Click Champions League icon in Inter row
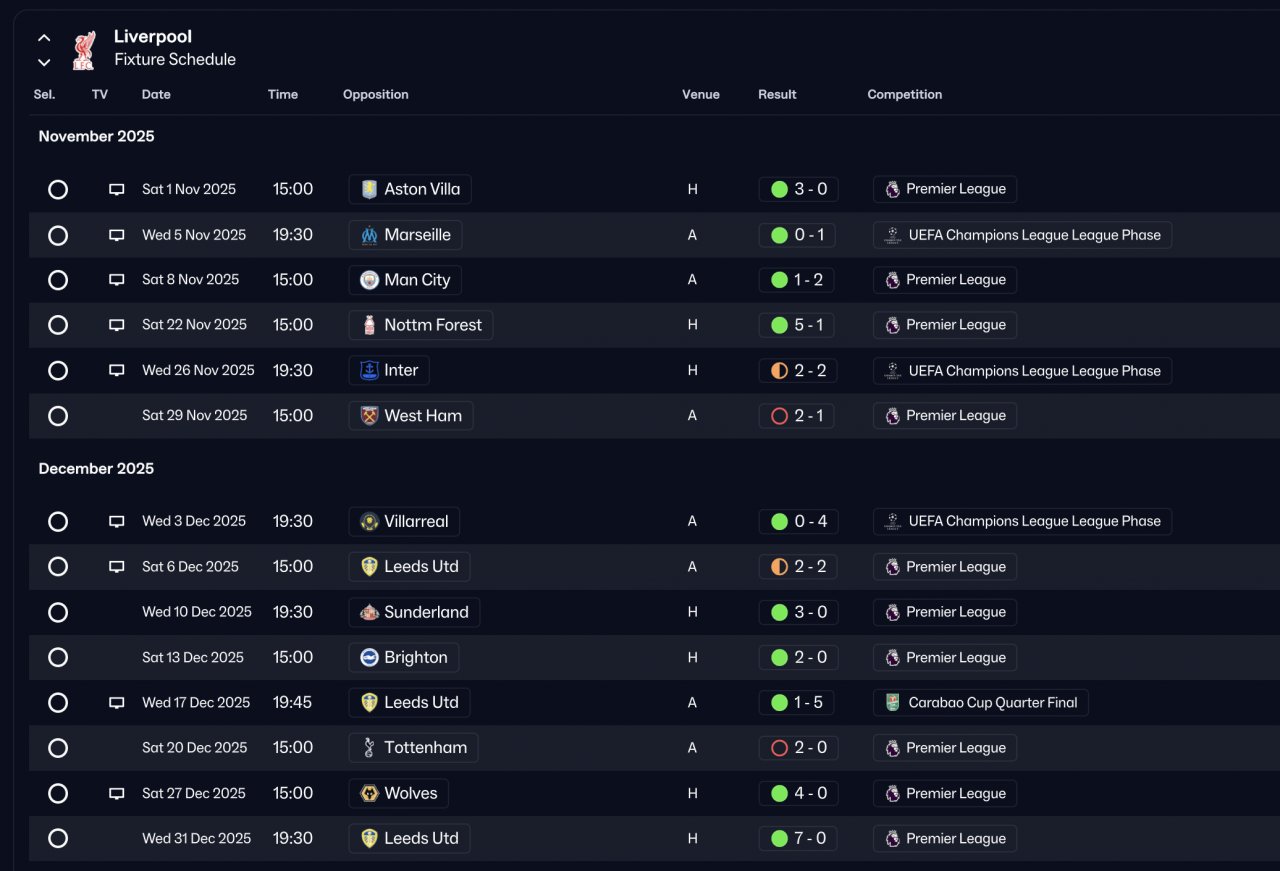Image resolution: width=1280 pixels, height=871 pixels. 893,371
